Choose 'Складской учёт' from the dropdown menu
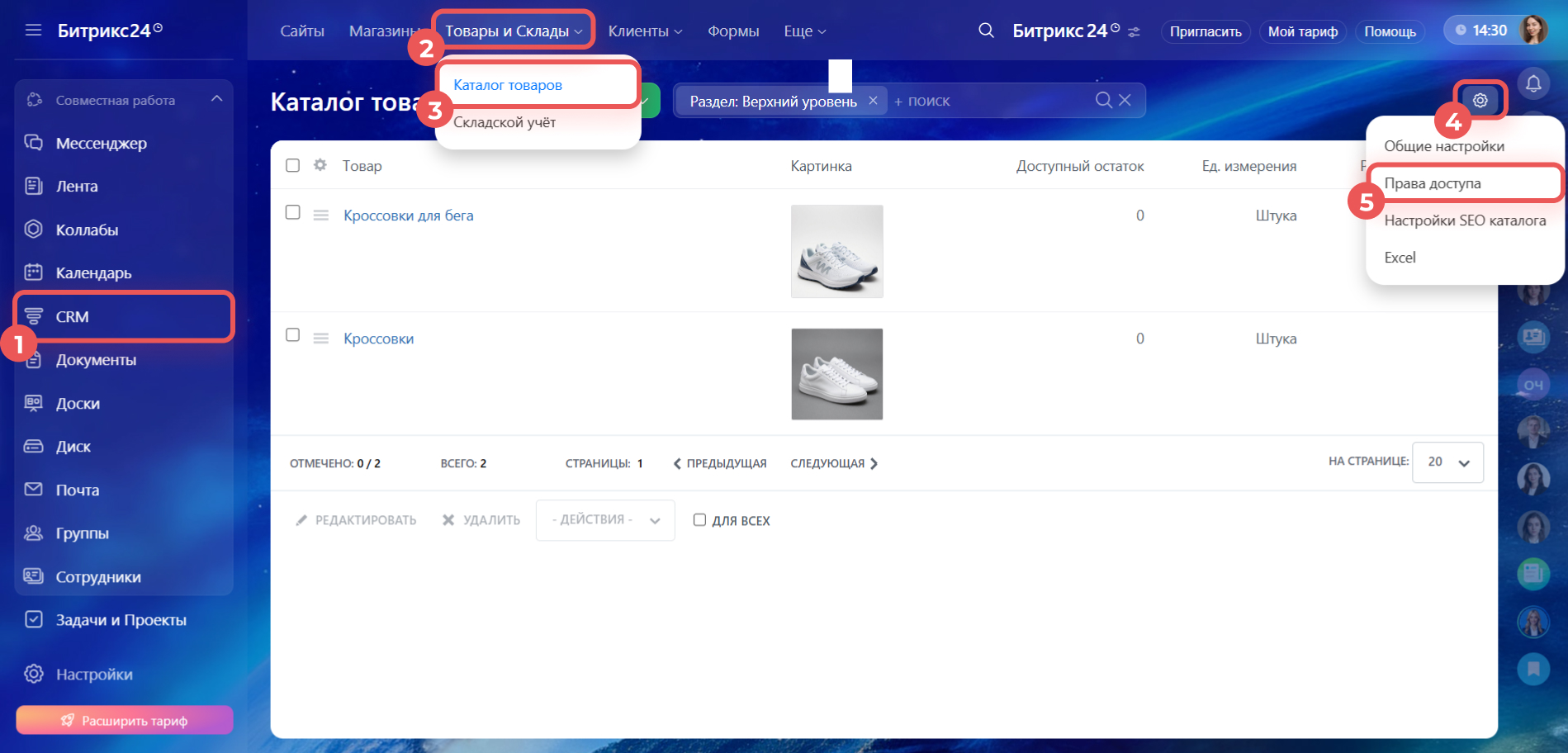The height and width of the screenshot is (753, 1568). point(505,122)
